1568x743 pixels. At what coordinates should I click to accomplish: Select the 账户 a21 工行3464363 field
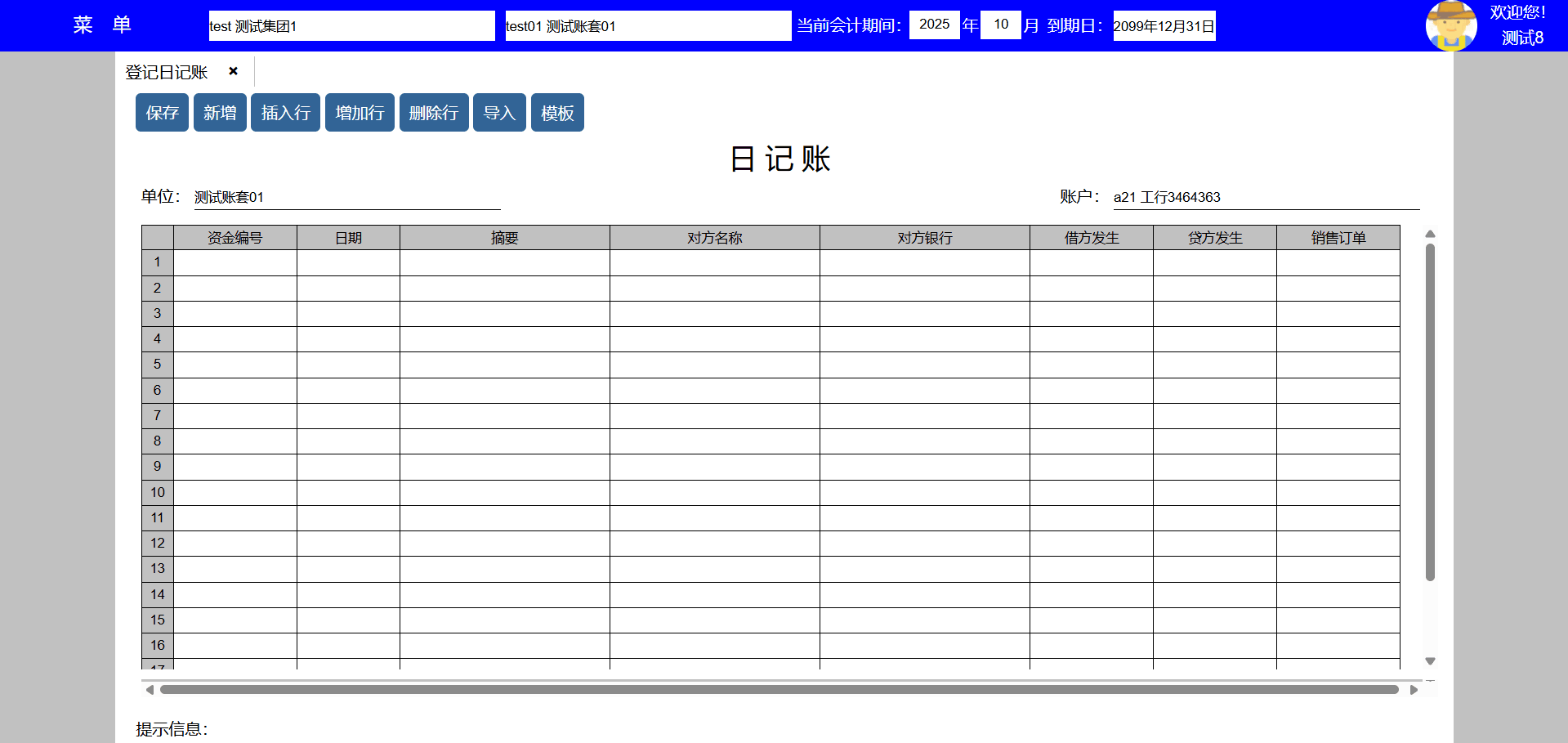(x=1265, y=197)
